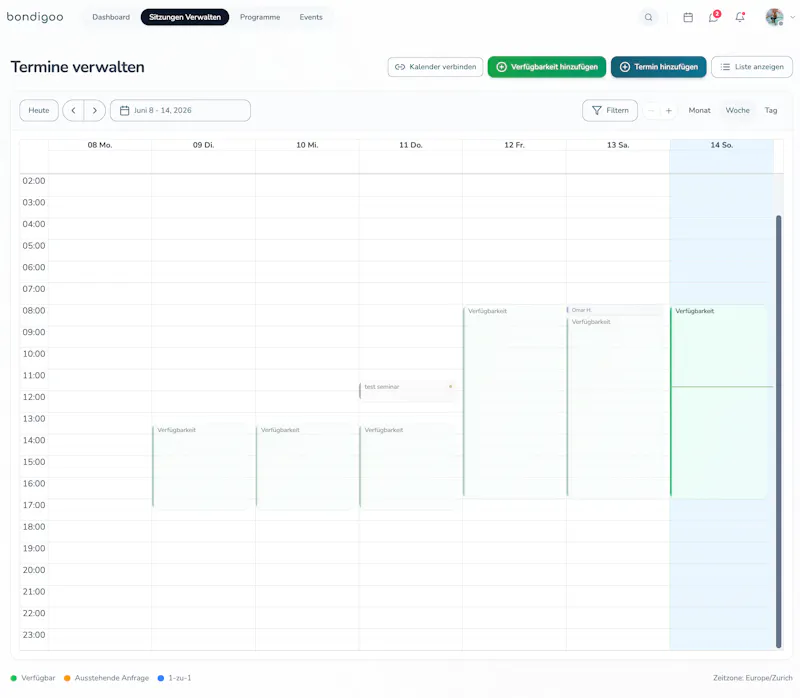Viewport: 800px width, 698px height.
Task: Open the Events tab
Action: click(311, 17)
